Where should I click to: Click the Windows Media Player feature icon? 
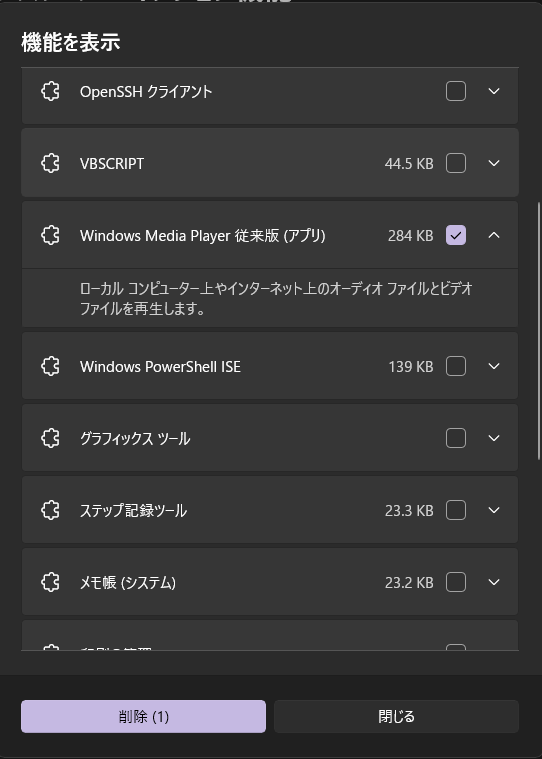click(x=50, y=235)
